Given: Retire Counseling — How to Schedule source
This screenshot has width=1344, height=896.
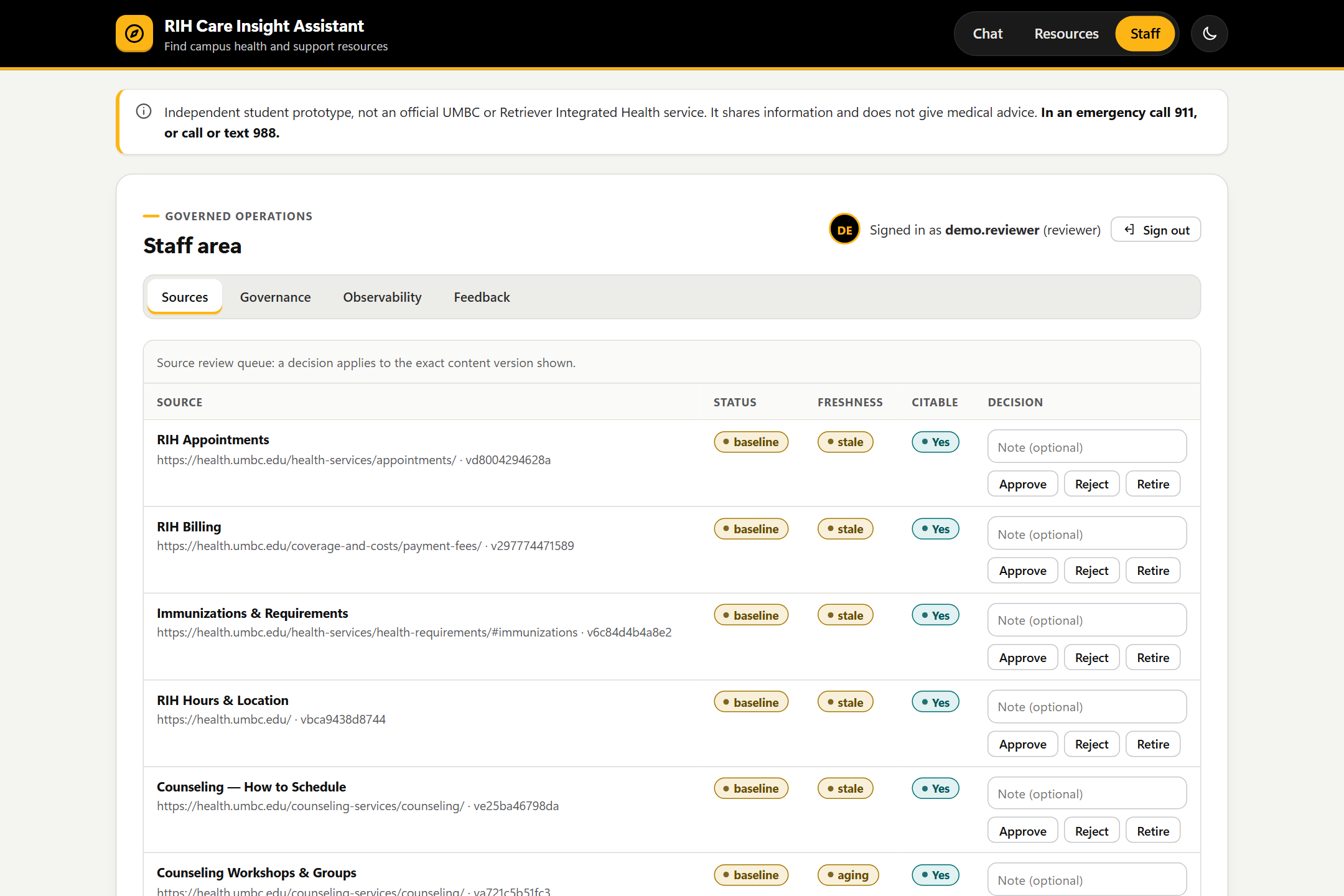Looking at the screenshot, I should tap(1153, 831).
